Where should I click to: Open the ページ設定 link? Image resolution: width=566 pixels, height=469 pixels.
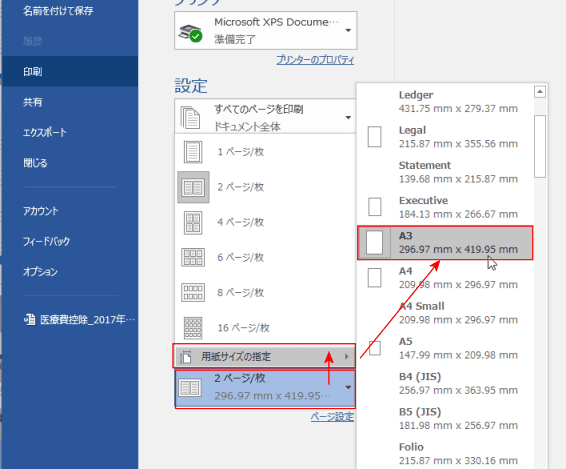pos(332,417)
